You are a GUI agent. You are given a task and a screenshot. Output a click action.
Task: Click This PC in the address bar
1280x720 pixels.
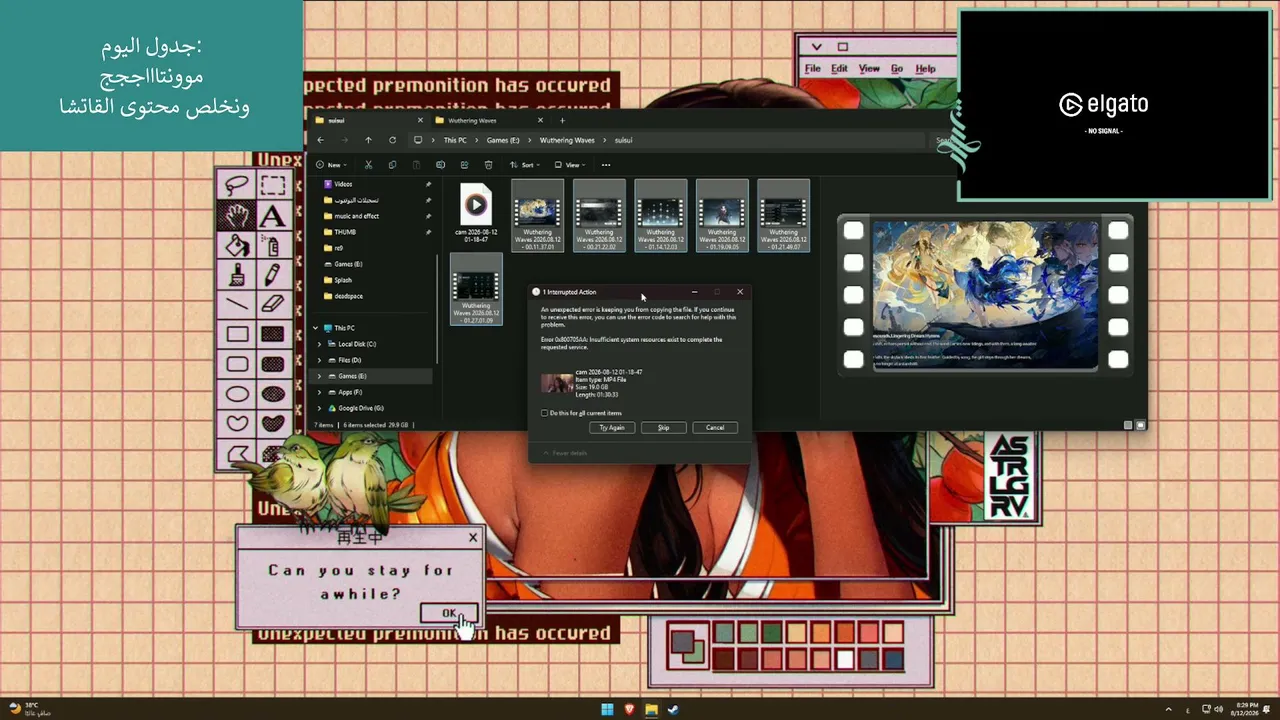(455, 140)
